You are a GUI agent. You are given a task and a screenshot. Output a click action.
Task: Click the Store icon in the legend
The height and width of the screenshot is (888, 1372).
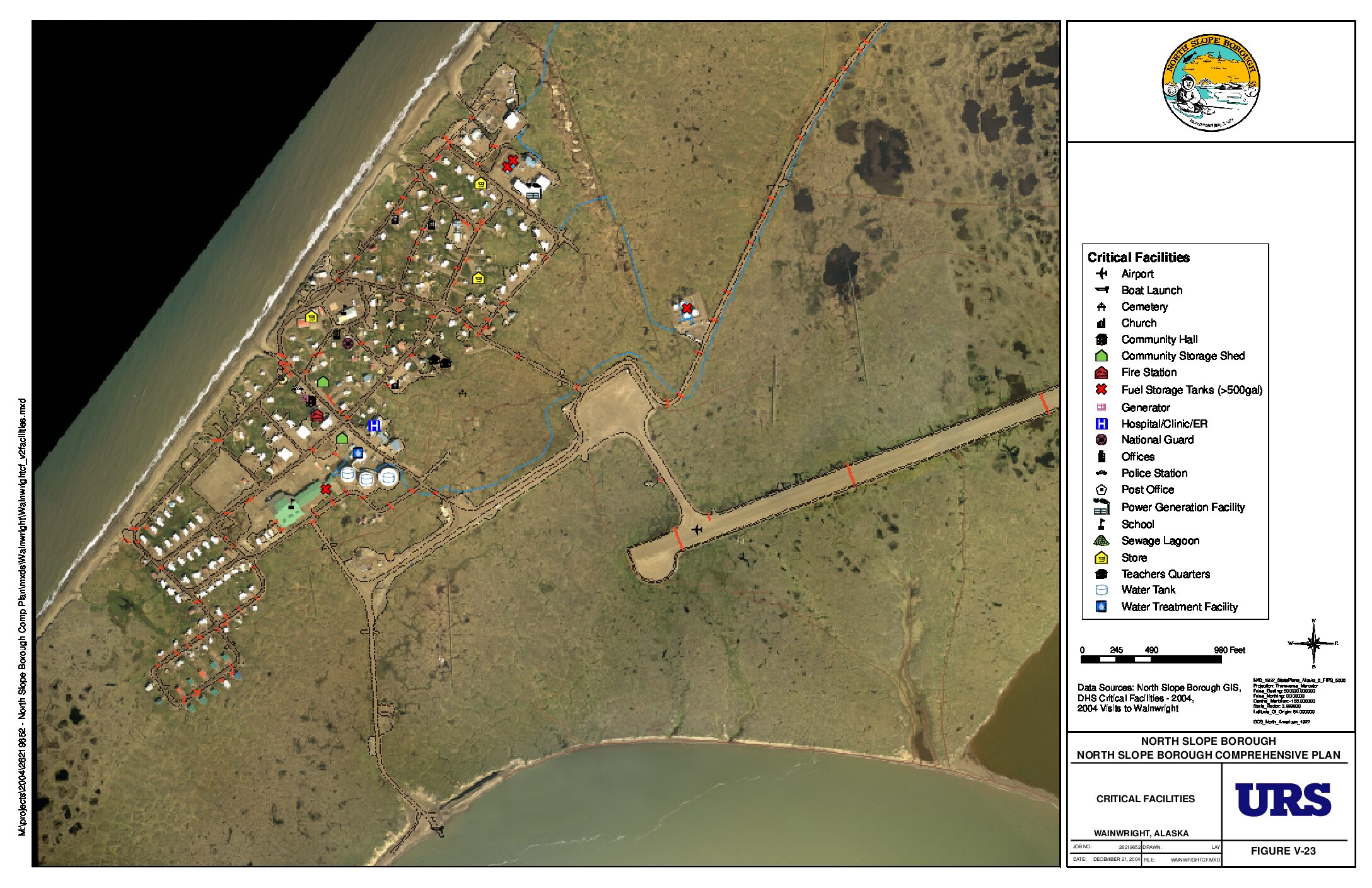(x=1102, y=558)
